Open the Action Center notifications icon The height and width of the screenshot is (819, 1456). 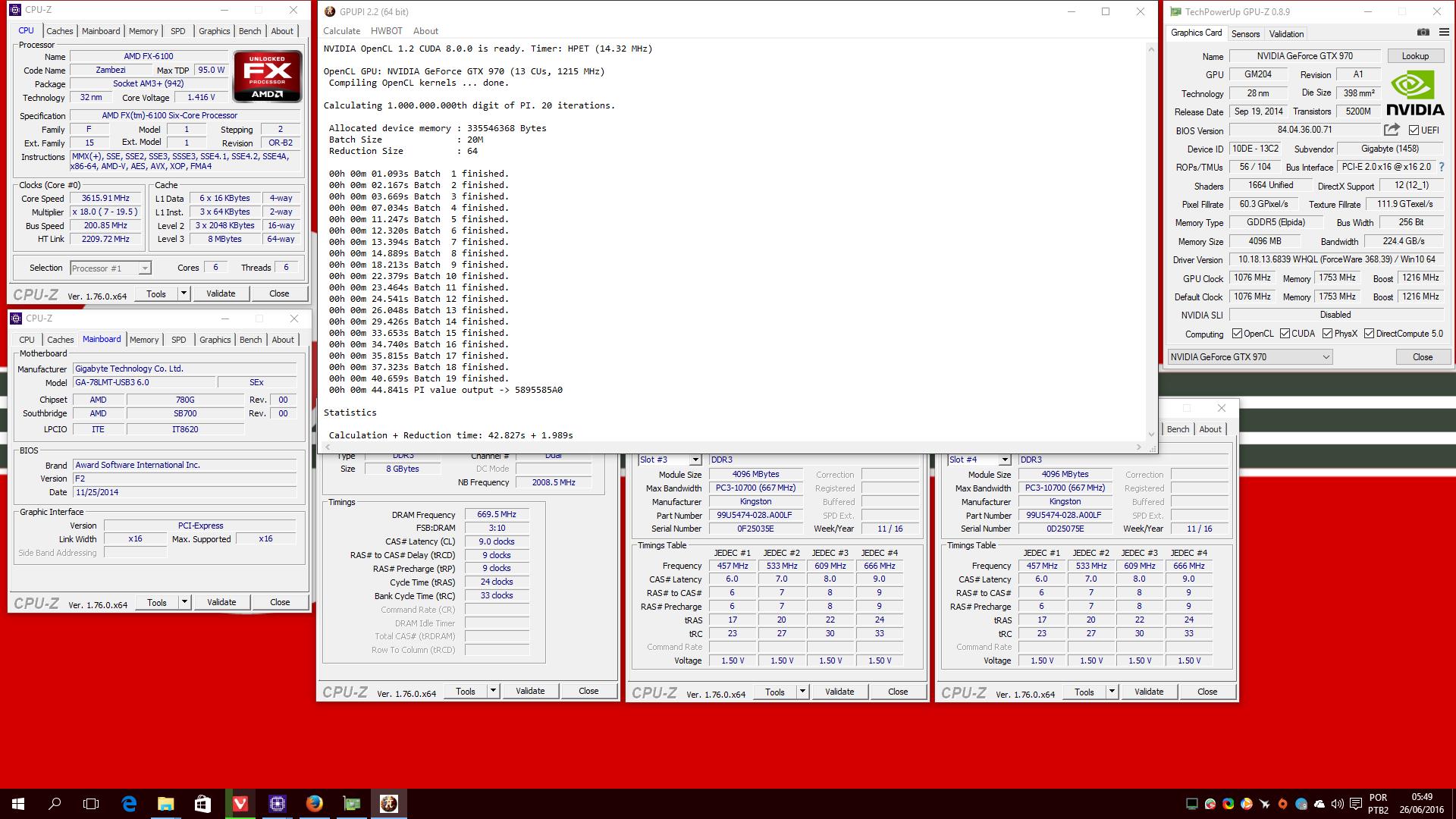tap(1355, 804)
